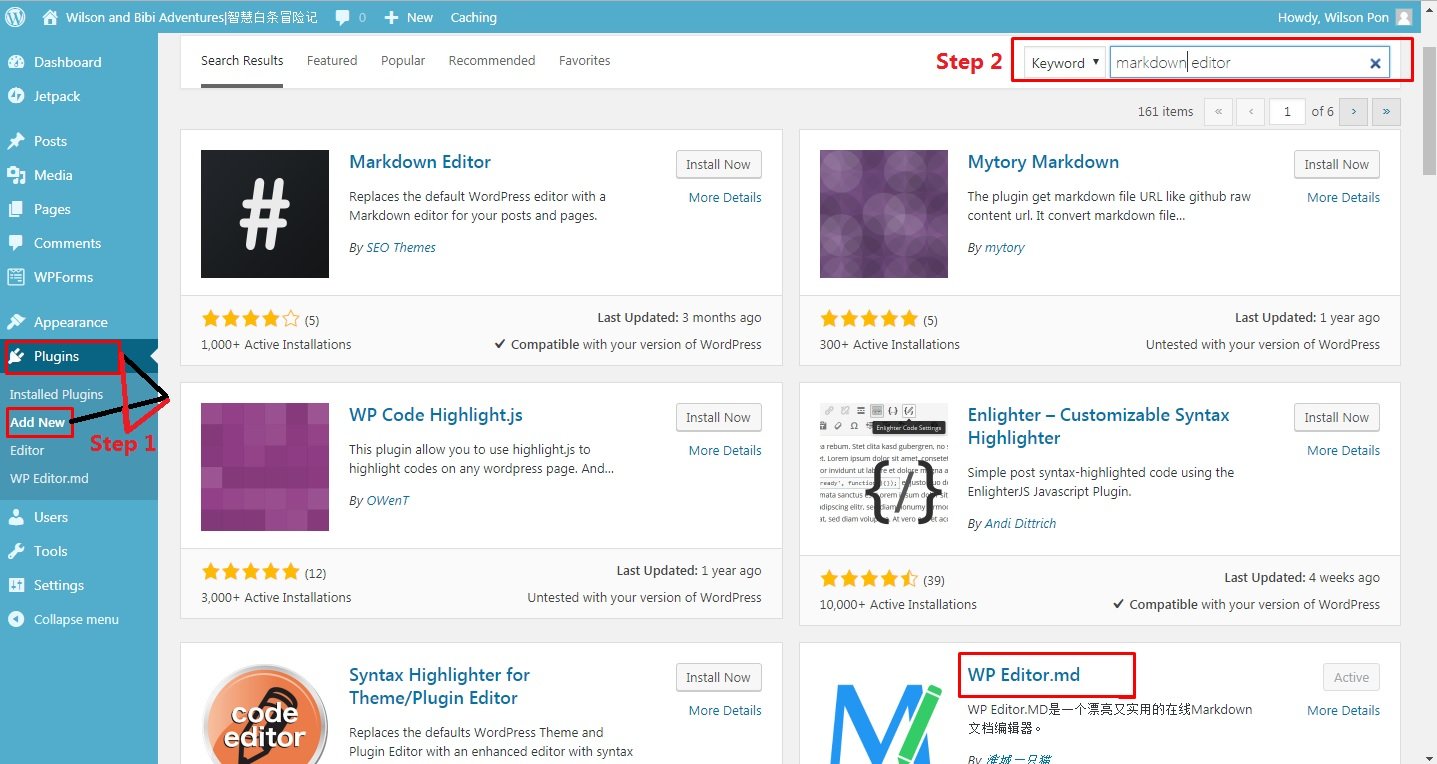
Task: Open the WP Code Highlight.js thumbnail
Action: (x=265, y=467)
